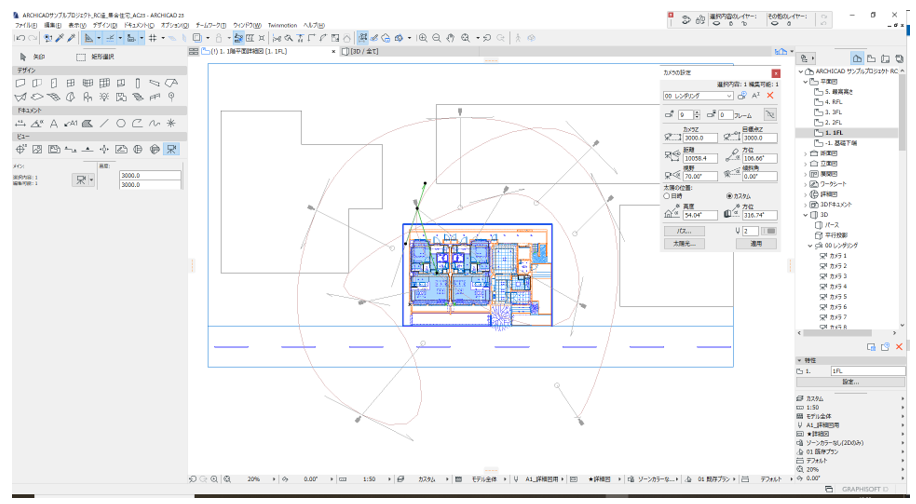Image resolution: width=916 pixels, height=504 pixels.
Task: Collapse the 3D folder in Navigator
Action: tap(806, 215)
